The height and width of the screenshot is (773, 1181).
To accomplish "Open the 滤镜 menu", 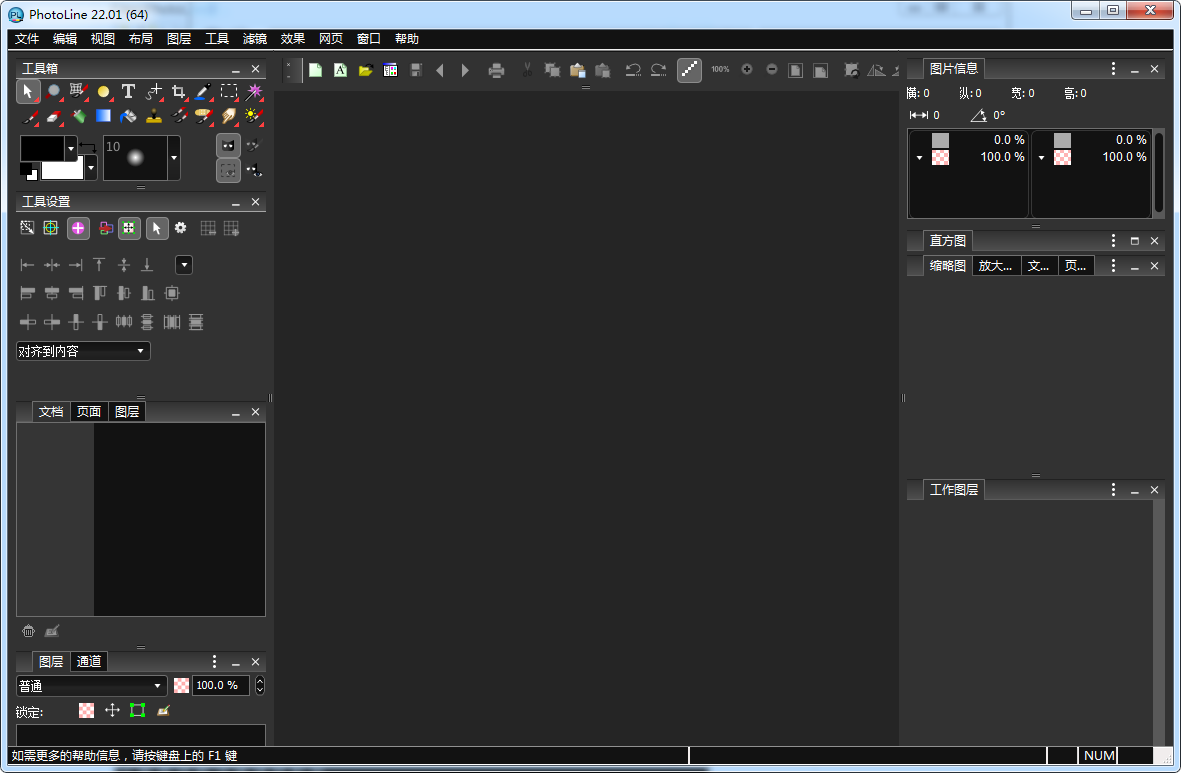I will [x=255, y=39].
